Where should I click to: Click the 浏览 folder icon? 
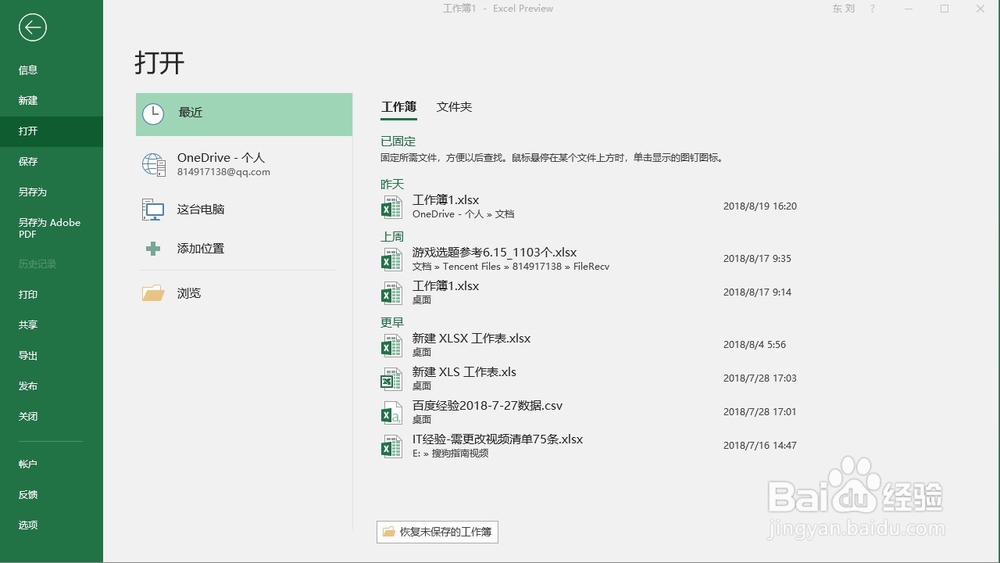(153, 293)
